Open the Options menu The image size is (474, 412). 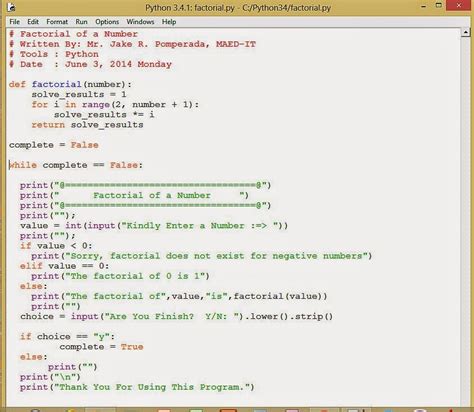coord(107,22)
